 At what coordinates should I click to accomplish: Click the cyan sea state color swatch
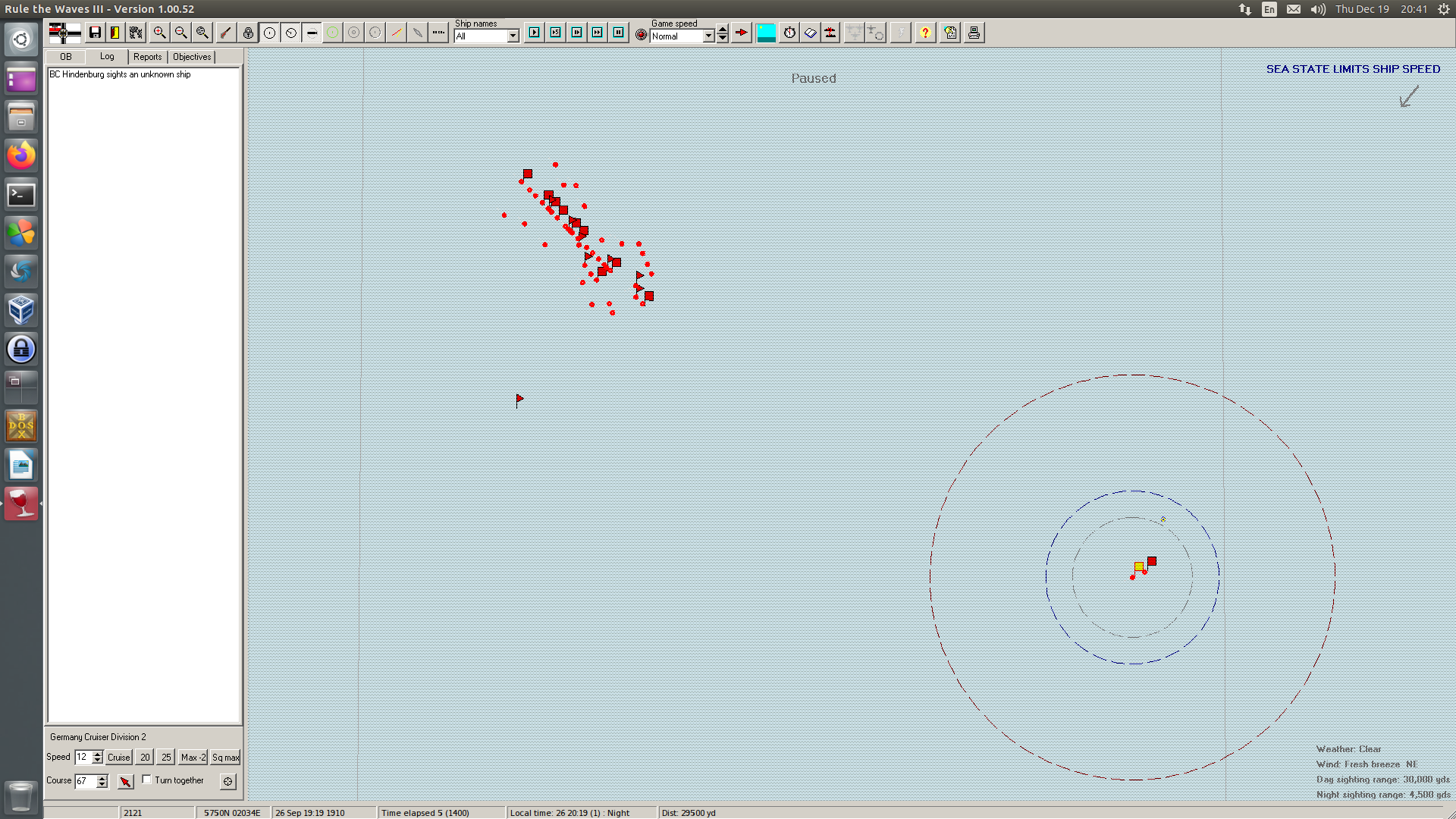click(x=766, y=33)
